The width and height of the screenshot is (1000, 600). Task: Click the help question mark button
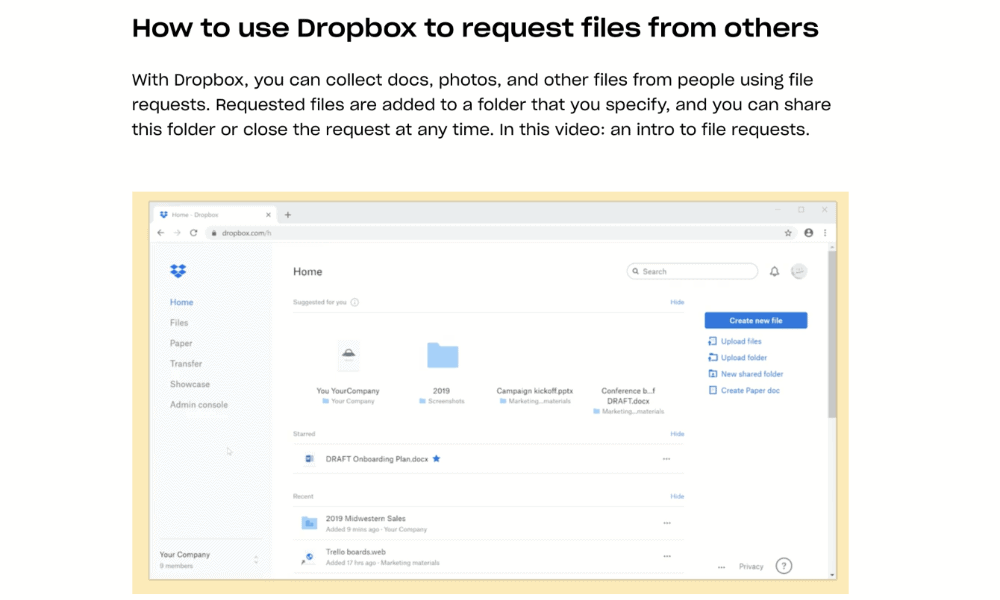784,565
